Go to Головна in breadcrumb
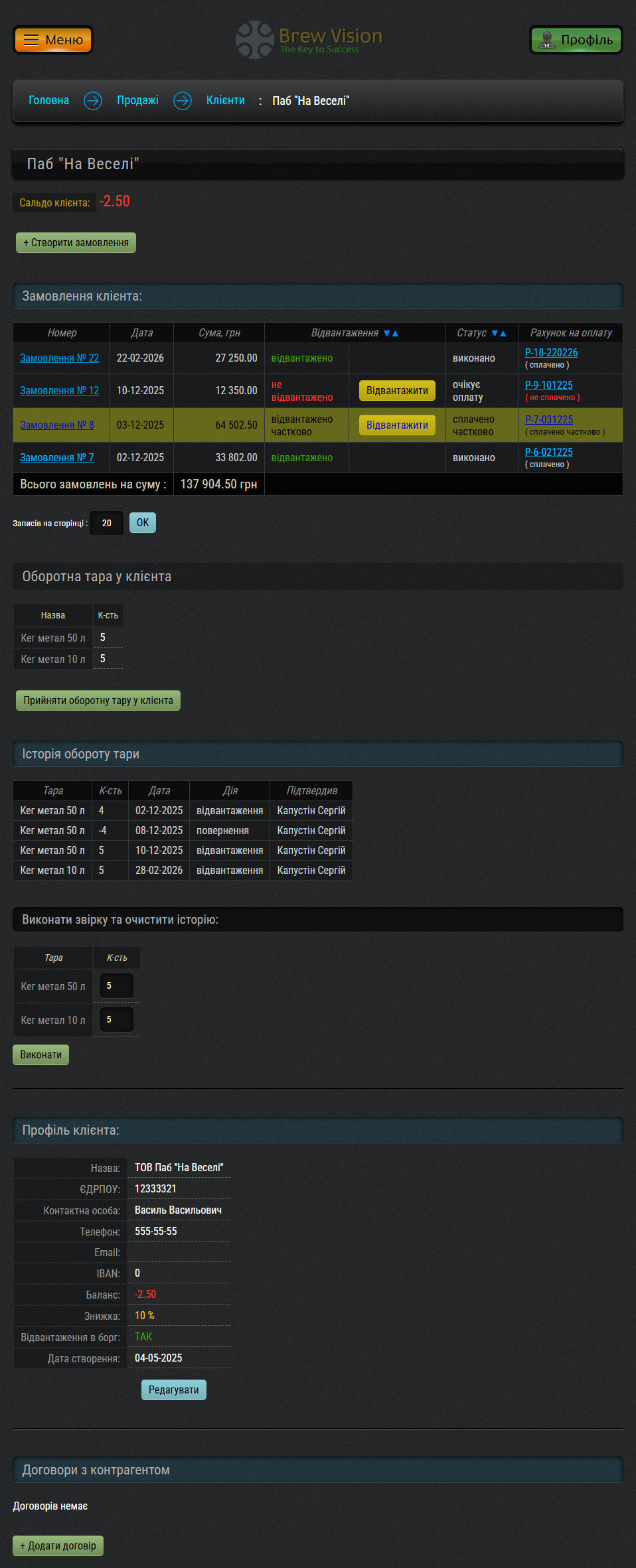The width and height of the screenshot is (636, 1568). tap(48, 101)
